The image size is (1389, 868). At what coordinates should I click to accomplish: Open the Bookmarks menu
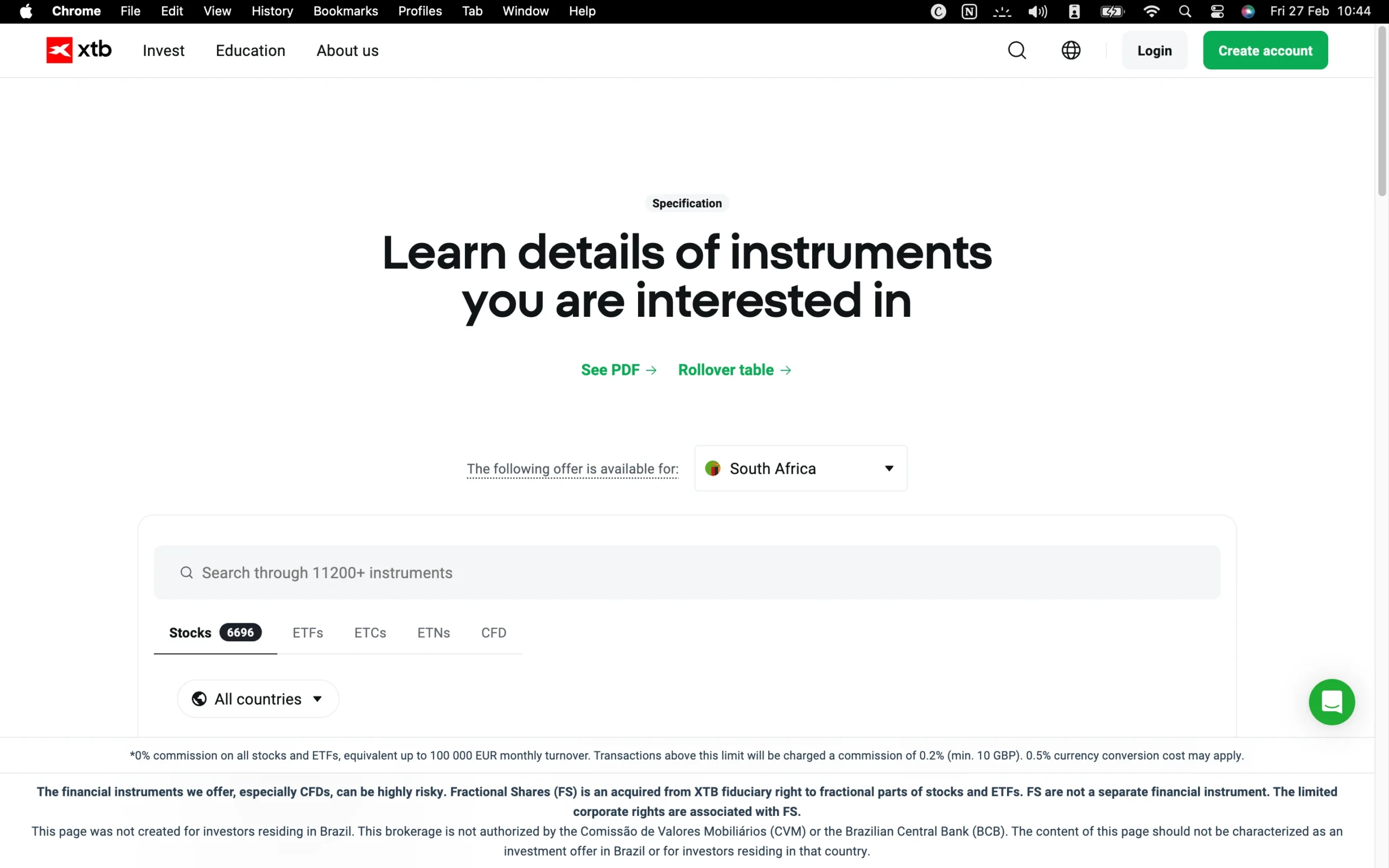pyautogui.click(x=346, y=11)
